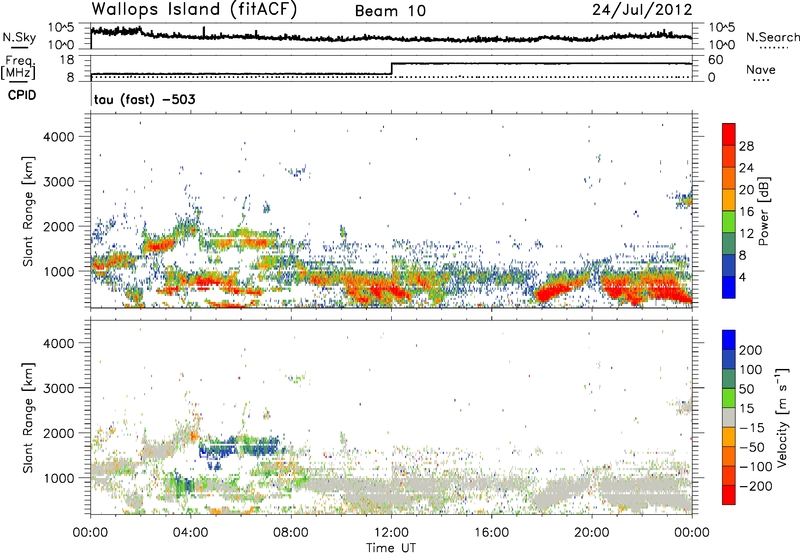This screenshot has height=554, width=800.
Task: Click the date '24/Jul/2012'
Action: point(642,10)
